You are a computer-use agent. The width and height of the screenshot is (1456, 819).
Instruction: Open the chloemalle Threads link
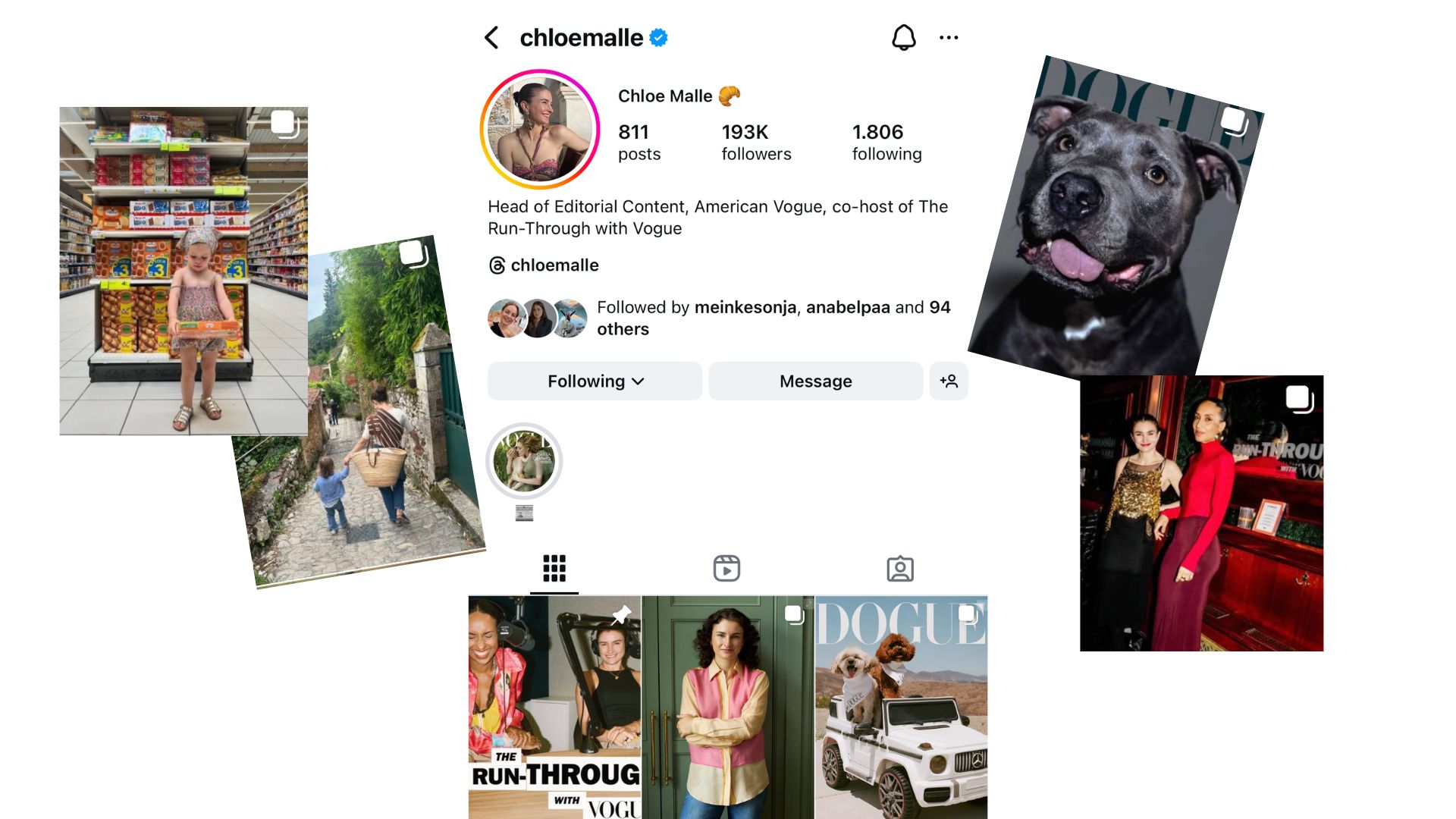[554, 265]
